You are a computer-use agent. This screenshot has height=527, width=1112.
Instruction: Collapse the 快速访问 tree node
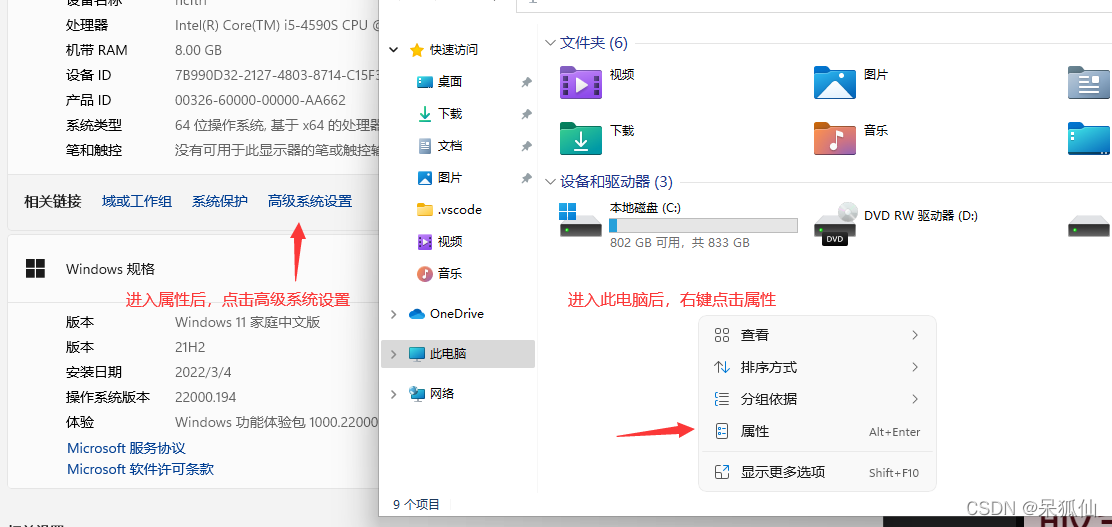pos(394,50)
